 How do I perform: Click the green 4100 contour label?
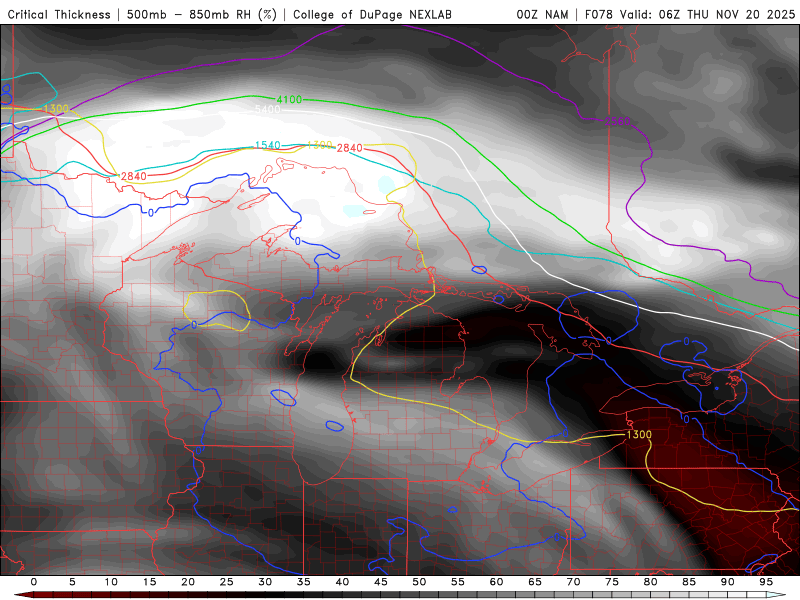[289, 99]
